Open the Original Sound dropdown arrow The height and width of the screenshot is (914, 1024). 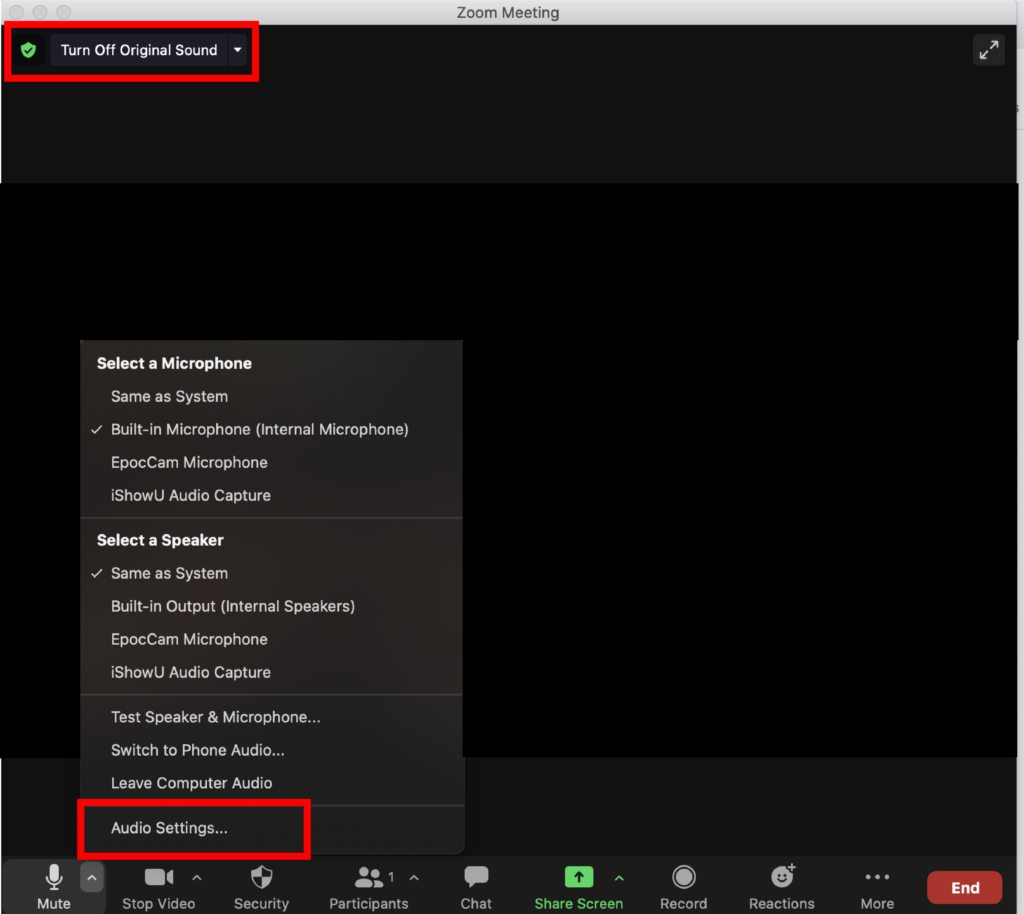coord(238,50)
